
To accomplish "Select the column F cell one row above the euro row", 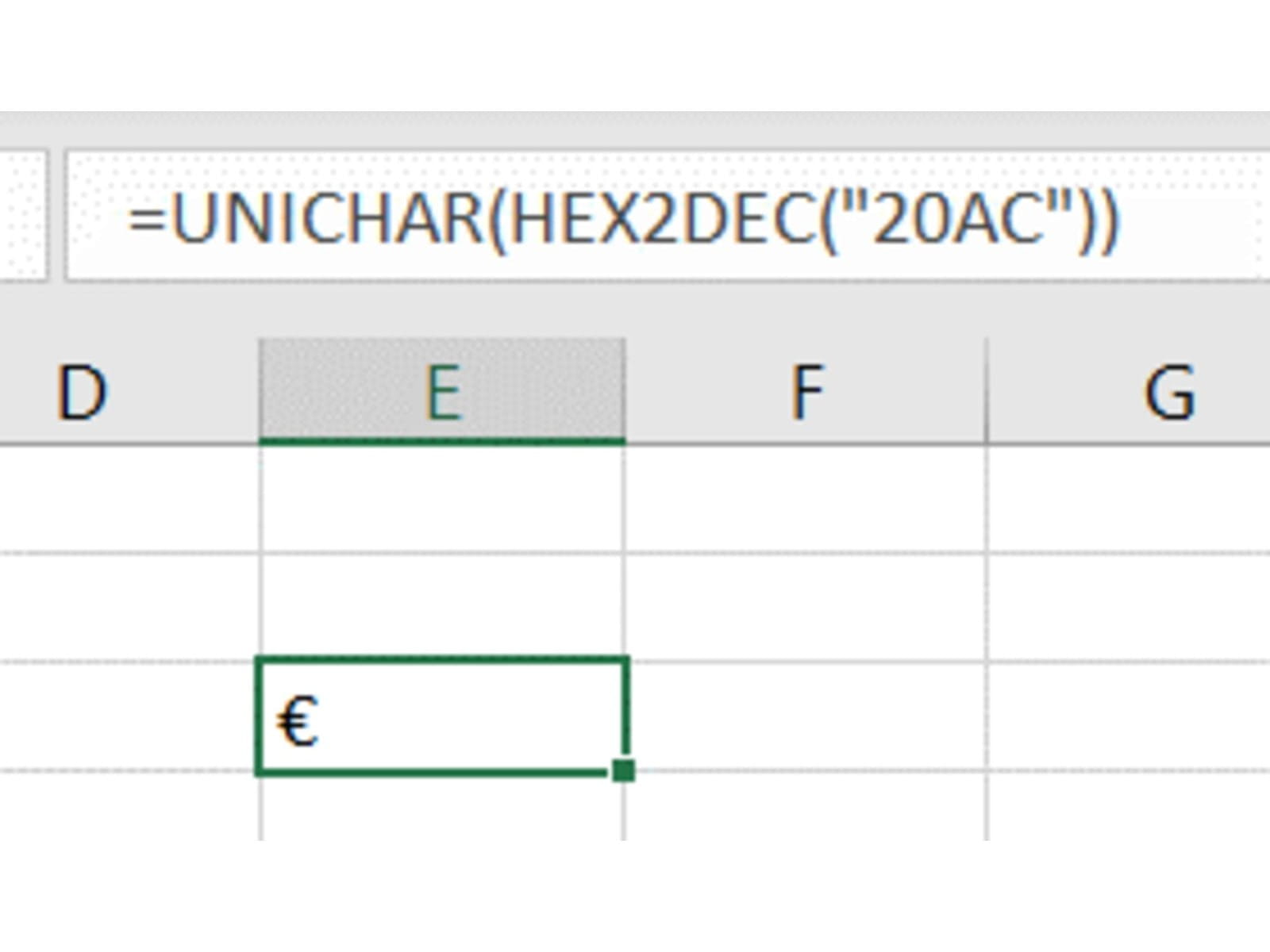I will [x=806, y=607].
